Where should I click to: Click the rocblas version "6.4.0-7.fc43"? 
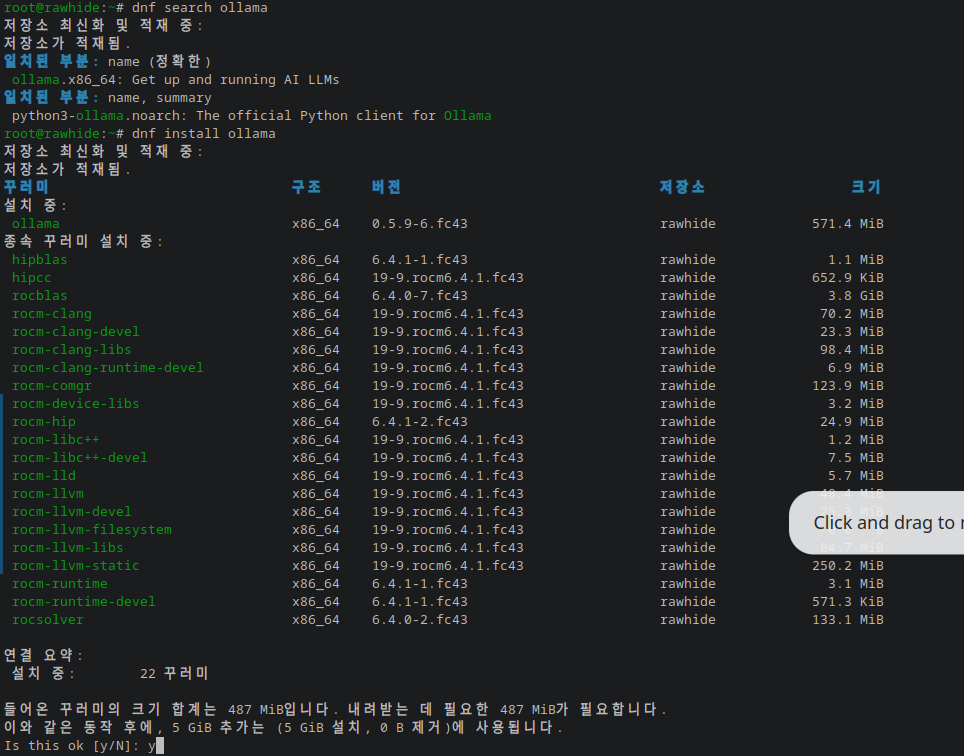point(420,296)
